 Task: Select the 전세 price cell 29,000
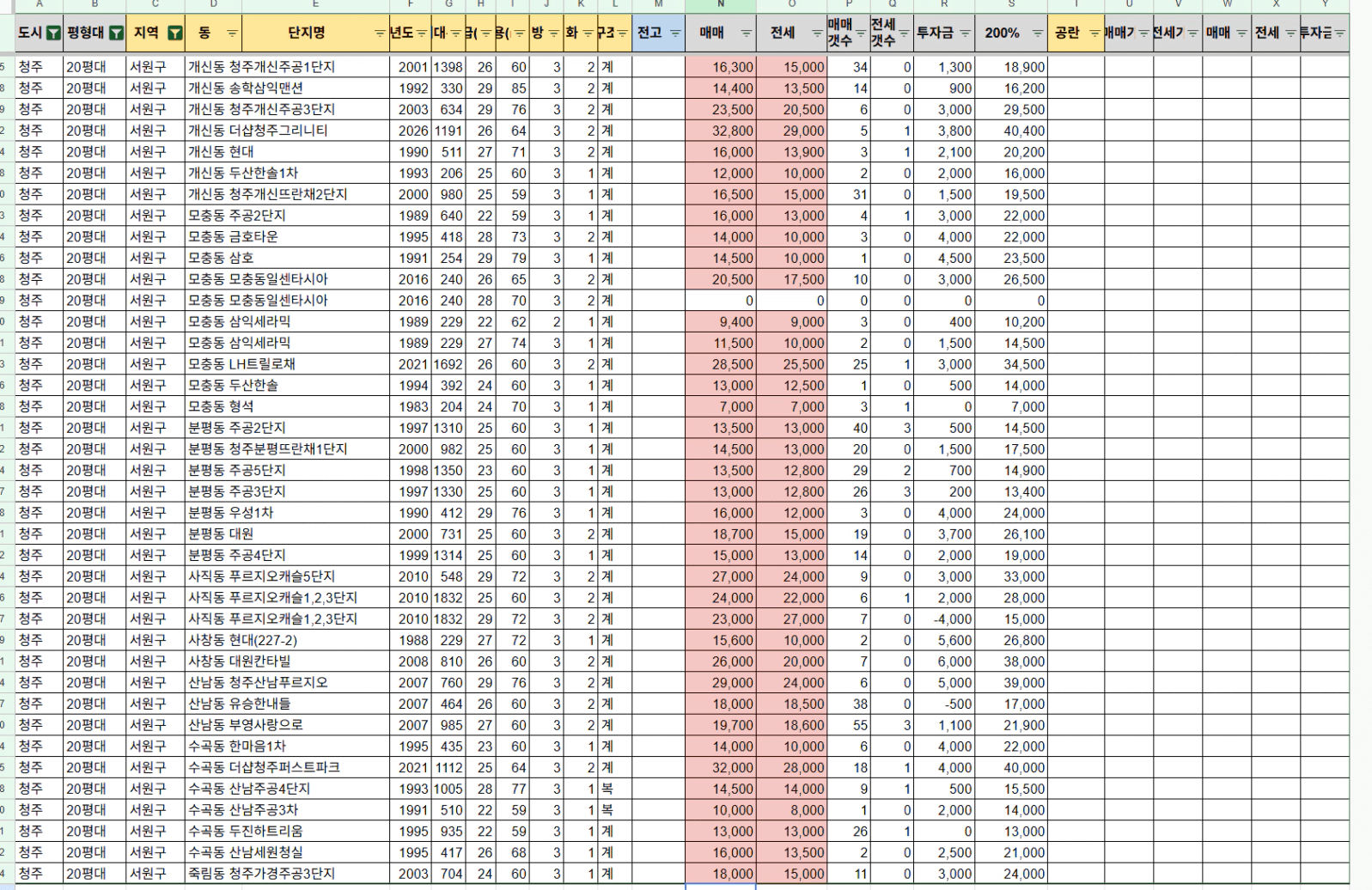click(791, 131)
